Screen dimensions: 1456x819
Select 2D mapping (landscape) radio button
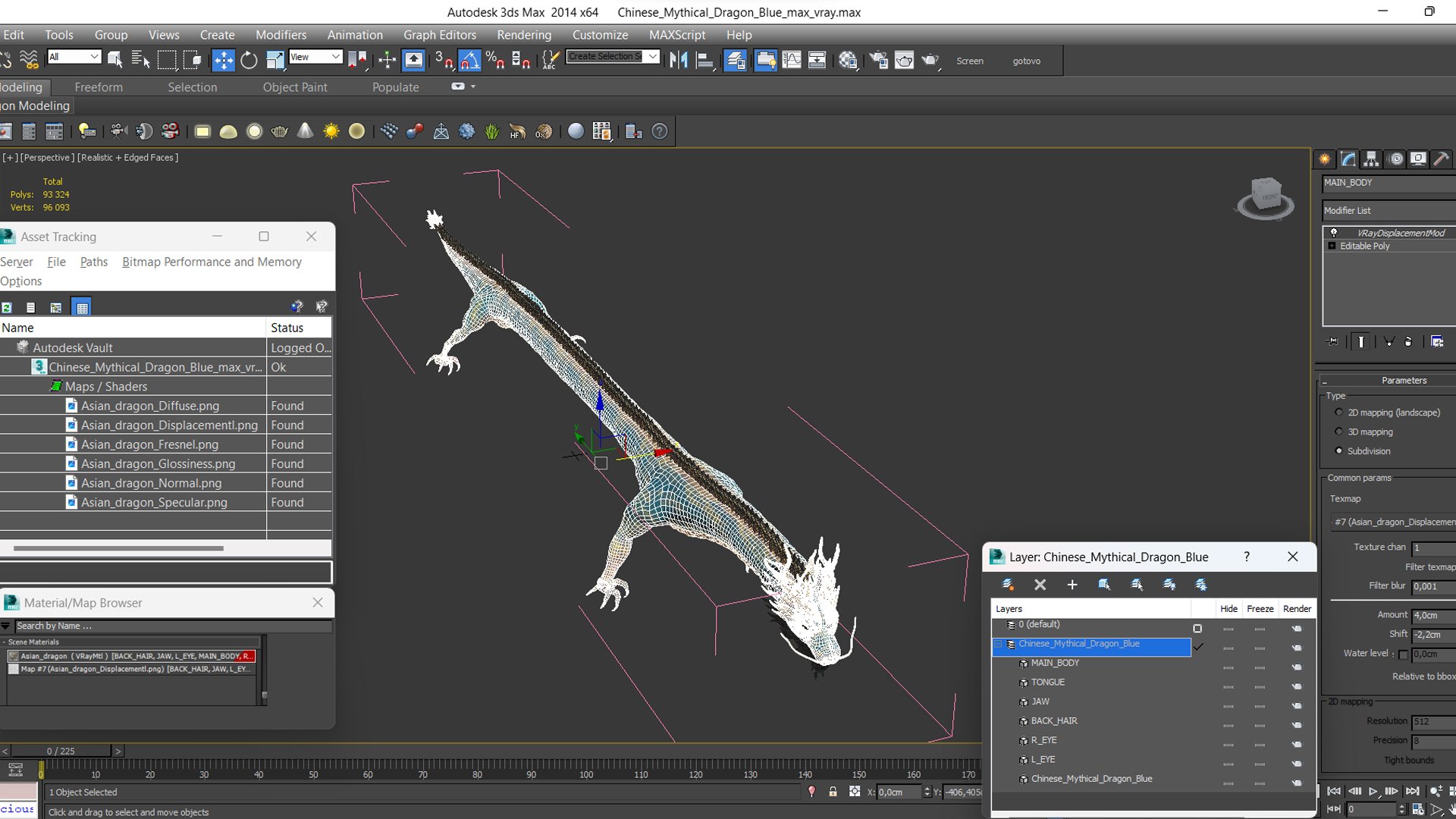[1338, 413]
